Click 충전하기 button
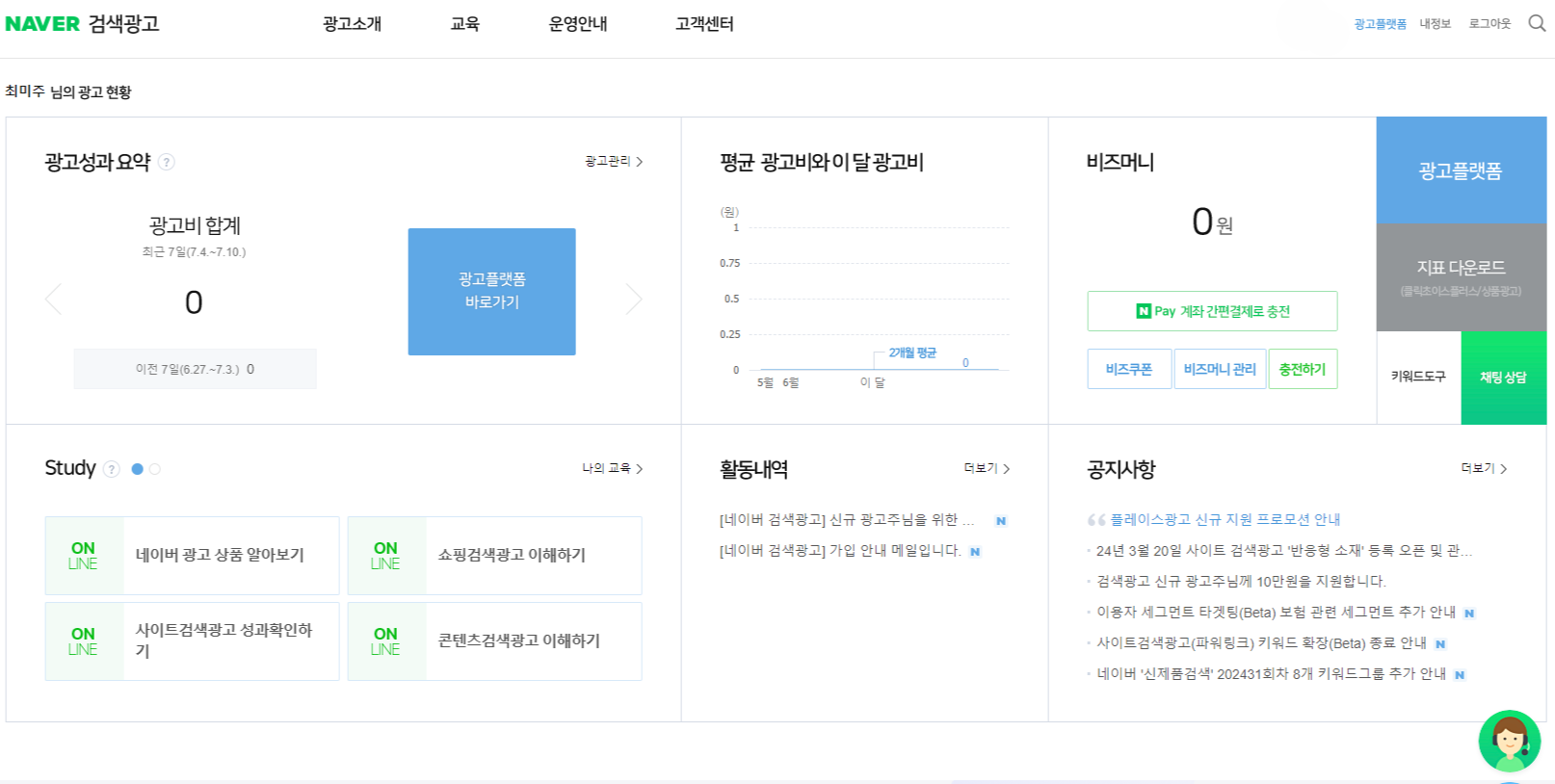This screenshot has height=784, width=1555. [1303, 369]
